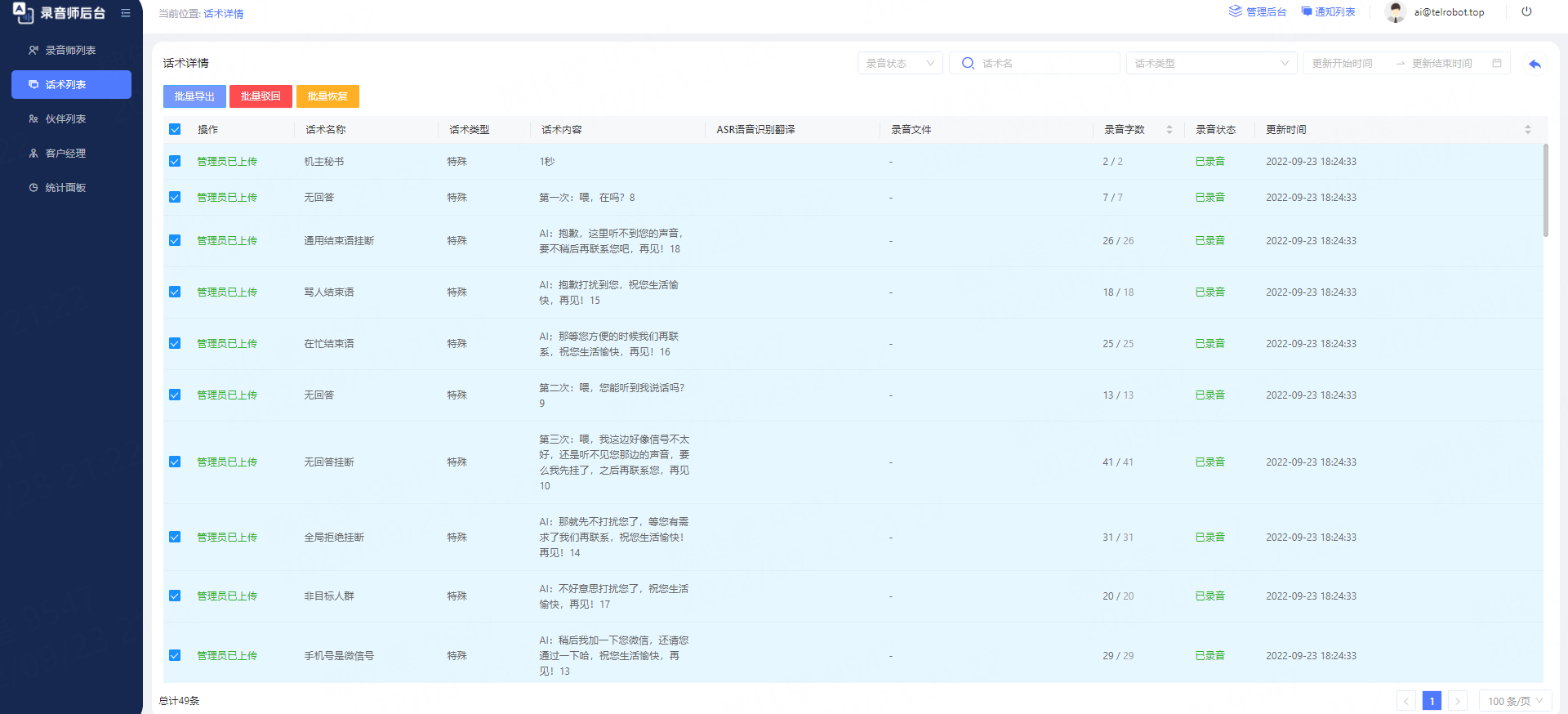Open the 管理后台 link
Screen dimensions: 1568x714
pyautogui.click(x=1258, y=11)
